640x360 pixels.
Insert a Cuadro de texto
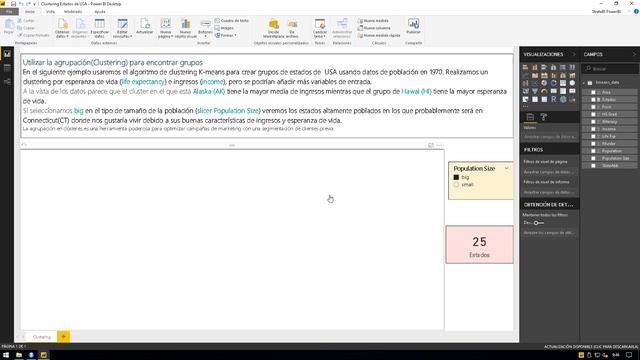(x=231, y=20)
